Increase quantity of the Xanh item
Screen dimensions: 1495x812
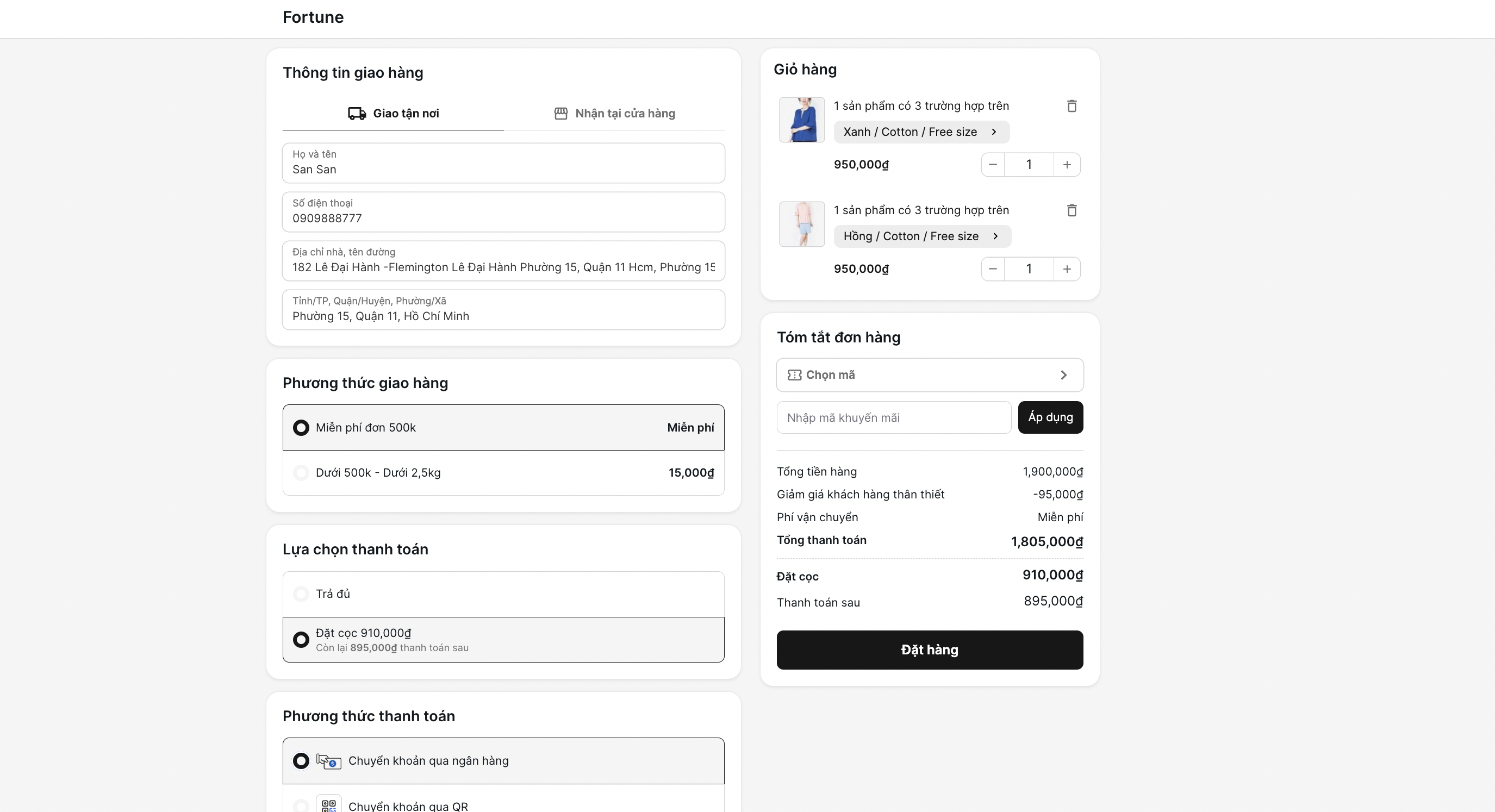[1067, 165]
